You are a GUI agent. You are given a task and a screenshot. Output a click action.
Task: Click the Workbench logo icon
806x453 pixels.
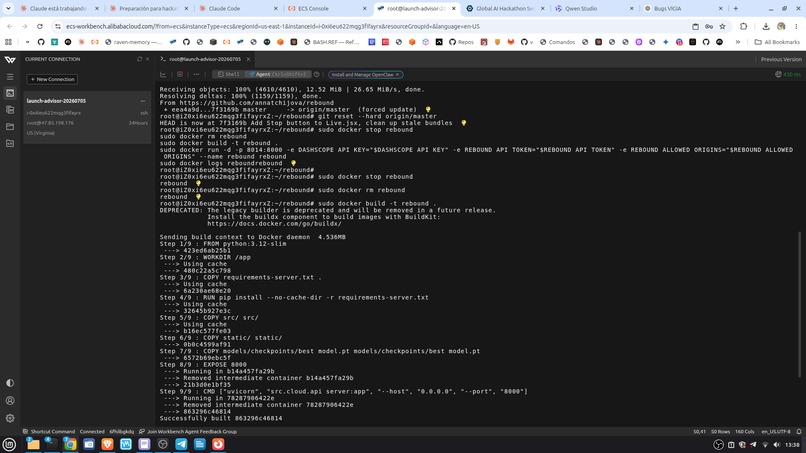point(10,60)
